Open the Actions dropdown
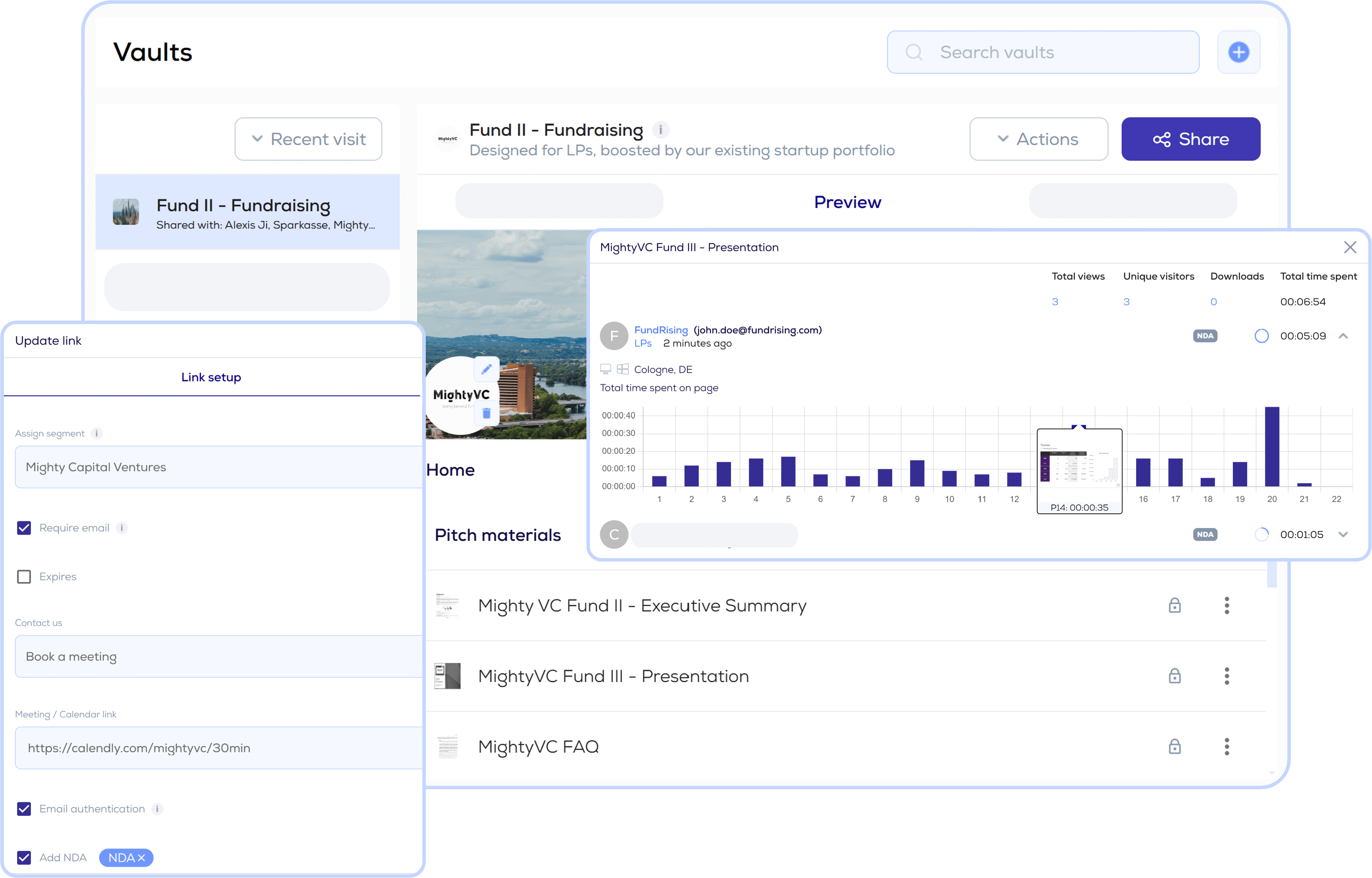1372x878 pixels. (x=1039, y=139)
